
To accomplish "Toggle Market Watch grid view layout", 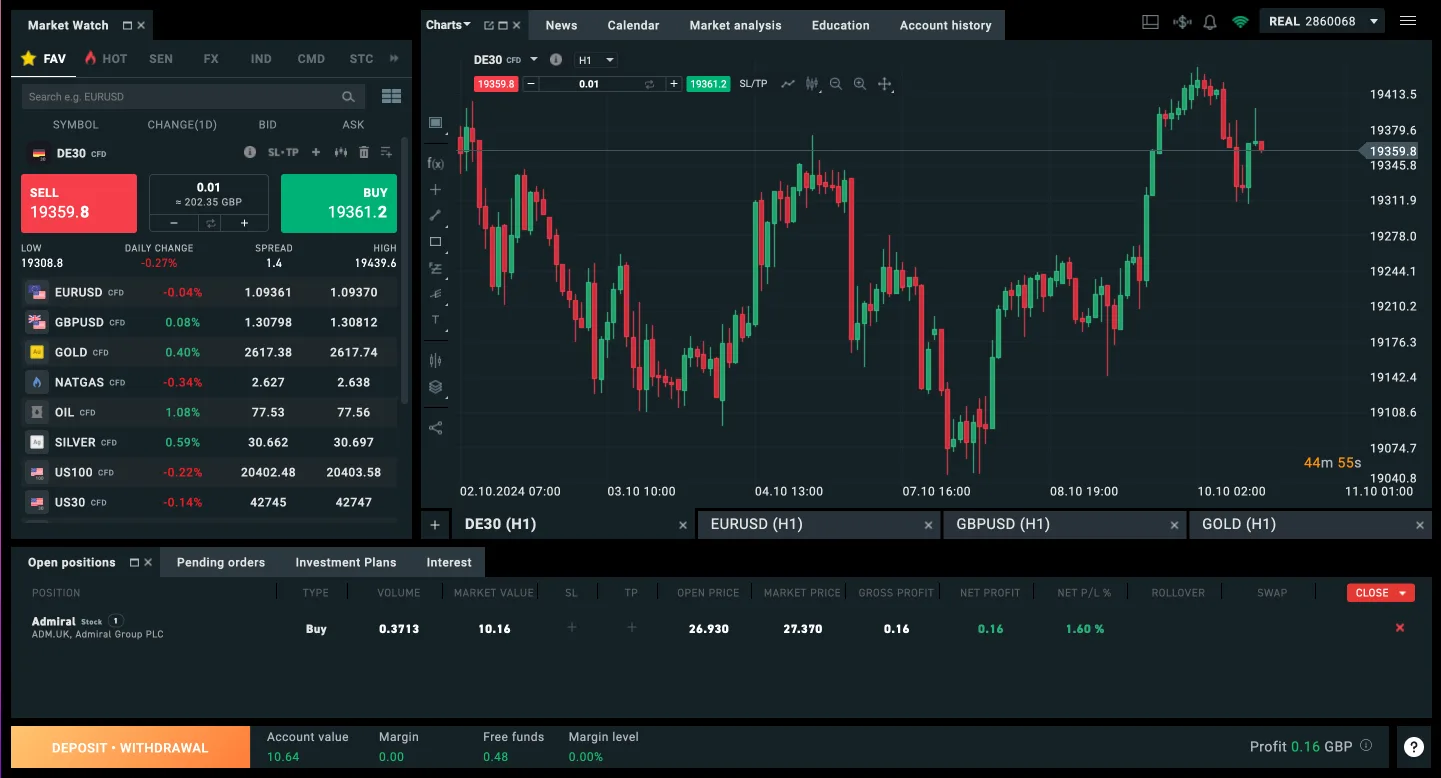I will 391,97.
